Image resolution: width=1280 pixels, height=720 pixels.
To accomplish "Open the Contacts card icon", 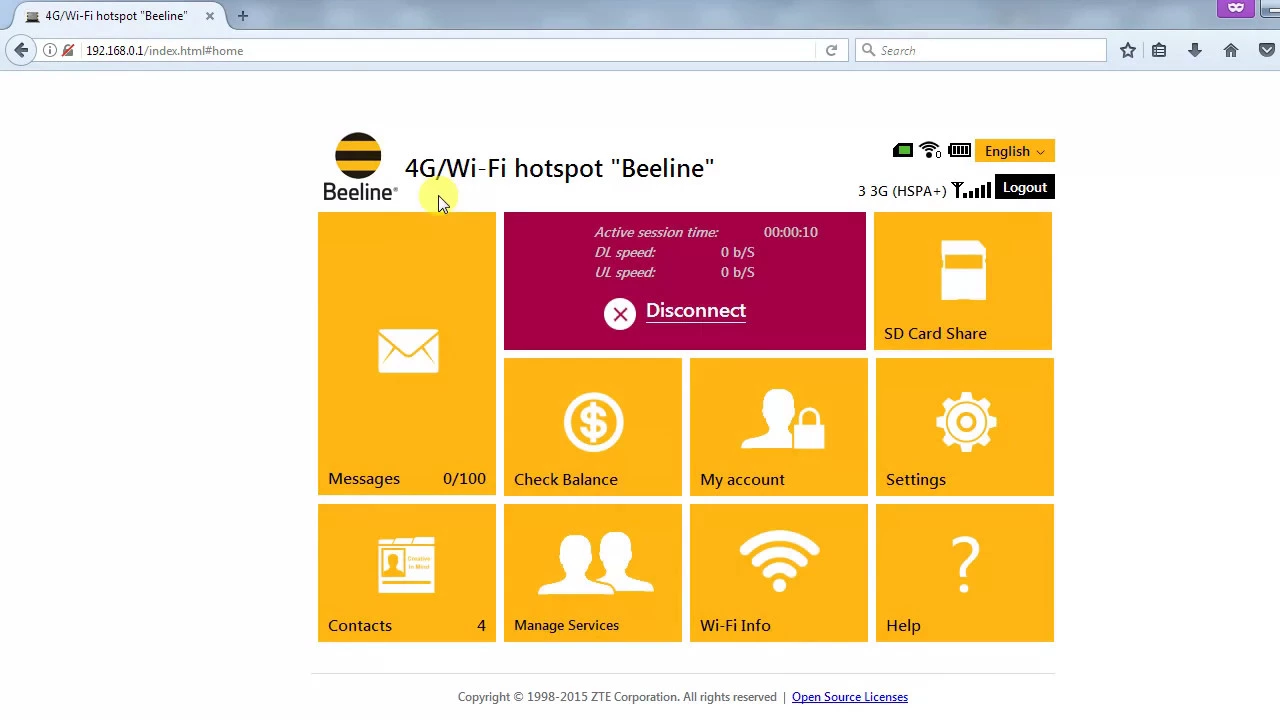I will point(407,565).
